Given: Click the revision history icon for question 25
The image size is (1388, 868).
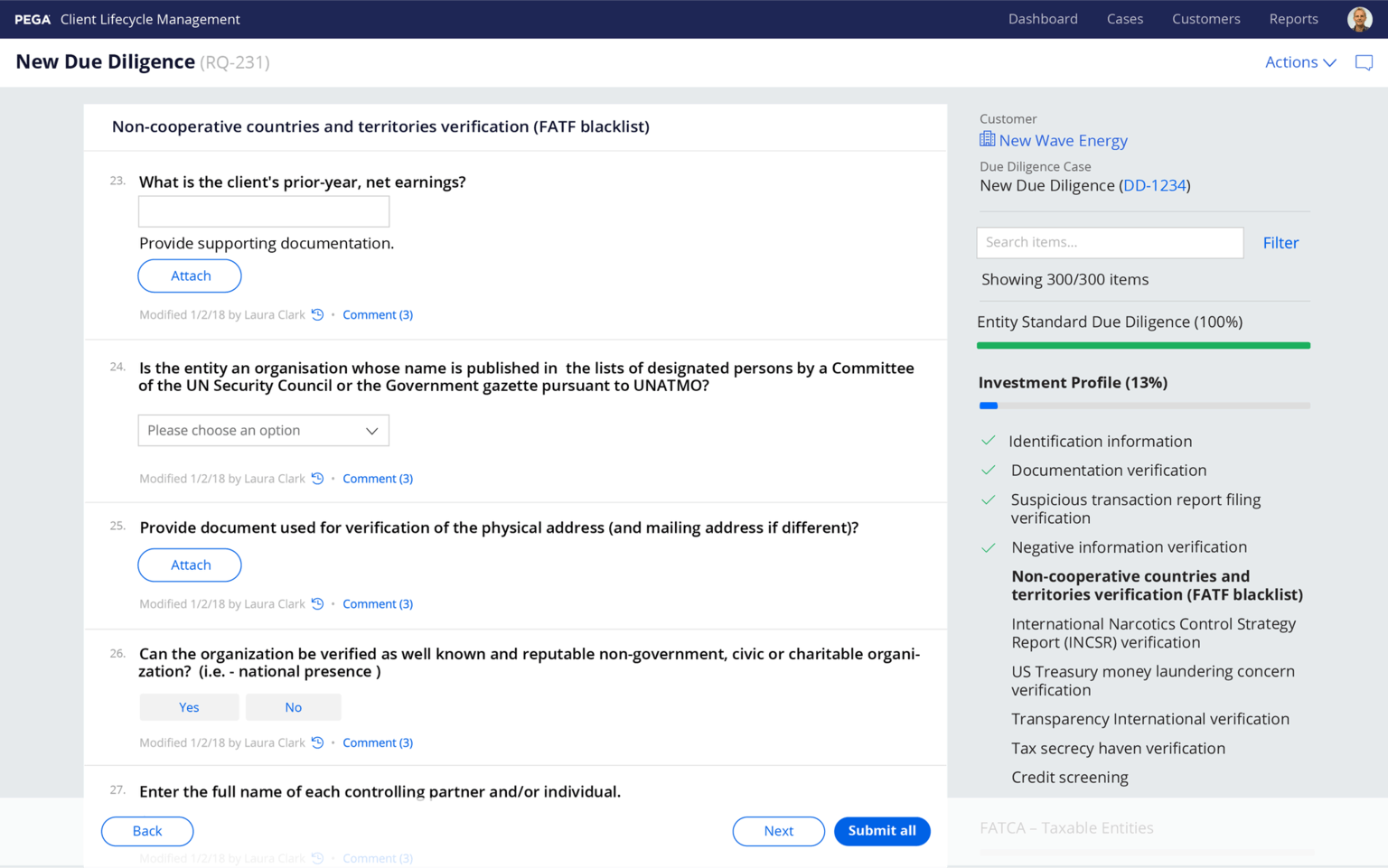Looking at the screenshot, I should coord(317,603).
